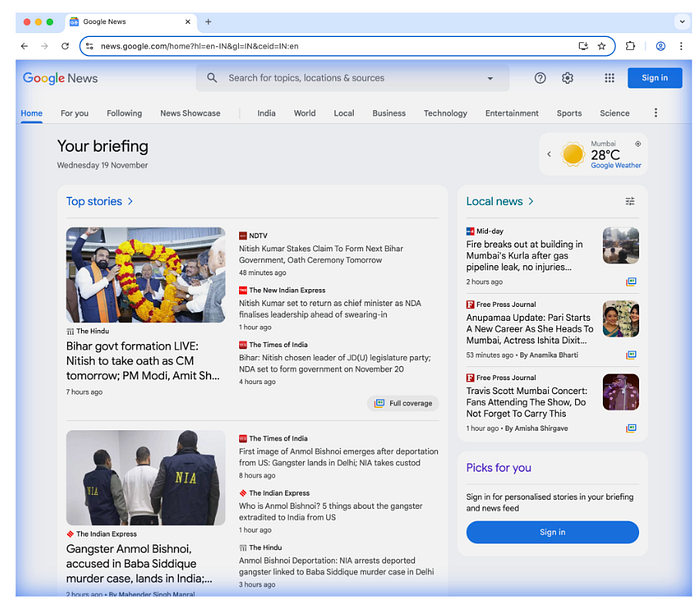The width and height of the screenshot is (700, 606).
Task: Open the Chrome profile icon
Action: tap(660, 46)
